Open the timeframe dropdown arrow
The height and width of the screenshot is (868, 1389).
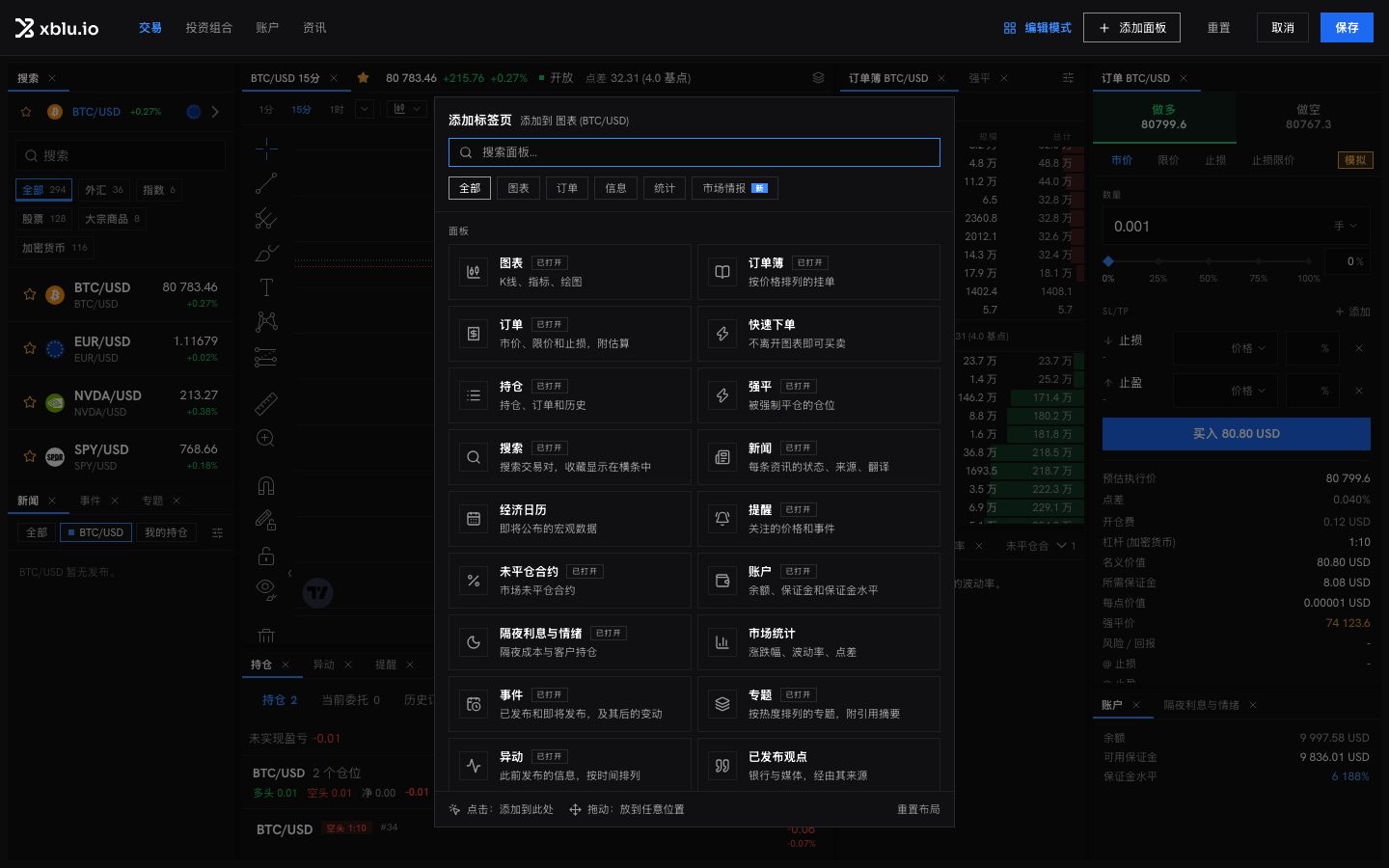365,110
